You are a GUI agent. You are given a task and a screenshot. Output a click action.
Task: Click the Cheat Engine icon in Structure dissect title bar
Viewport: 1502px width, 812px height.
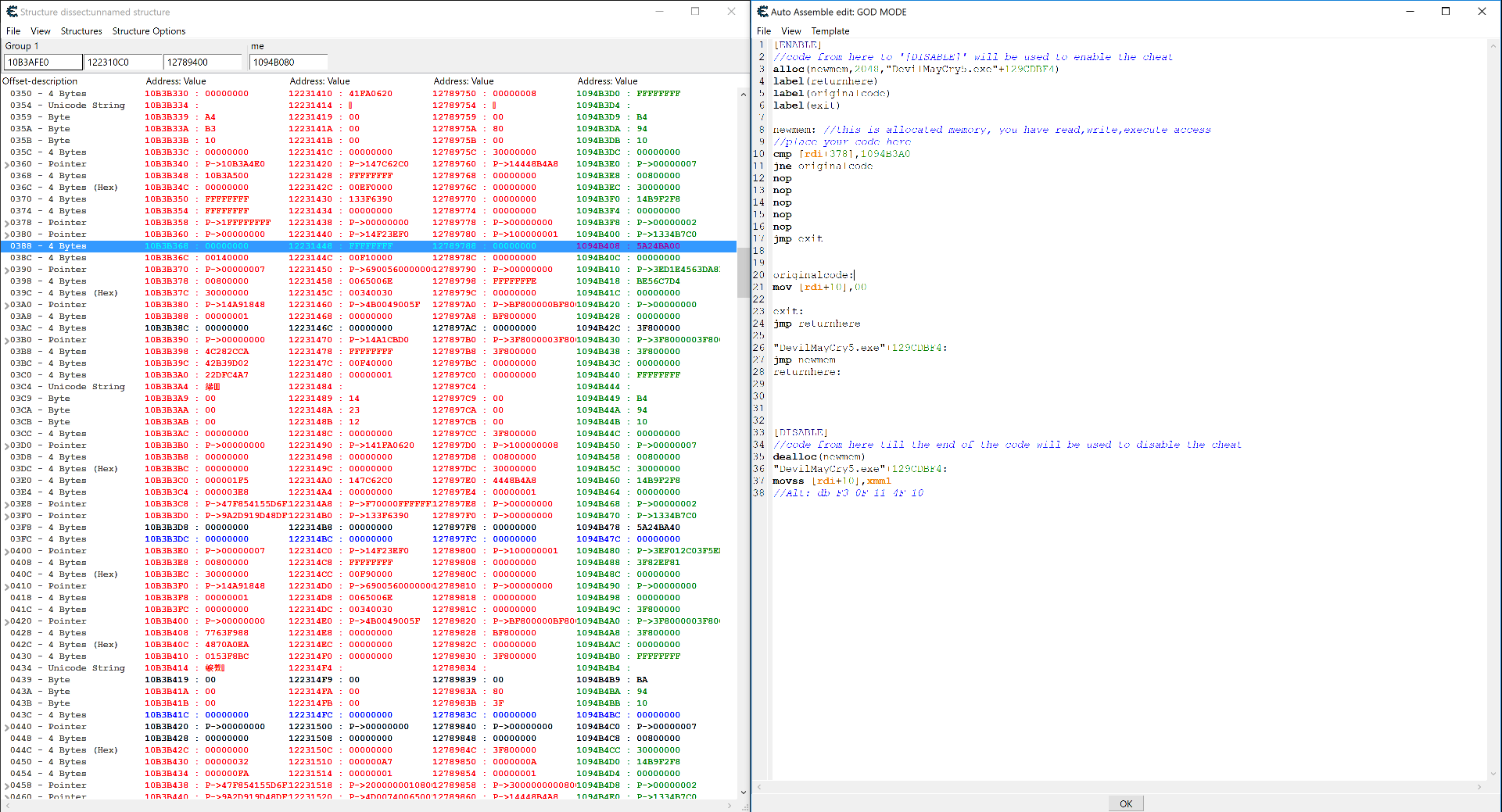tap(12, 12)
